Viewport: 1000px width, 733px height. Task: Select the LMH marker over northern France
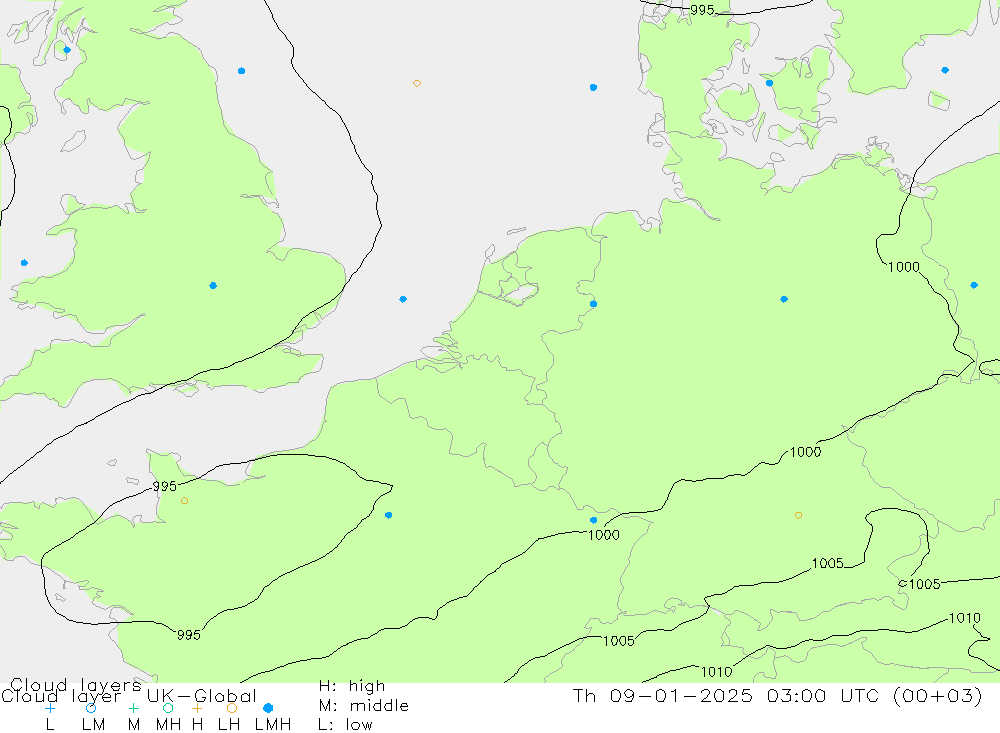[x=388, y=515]
